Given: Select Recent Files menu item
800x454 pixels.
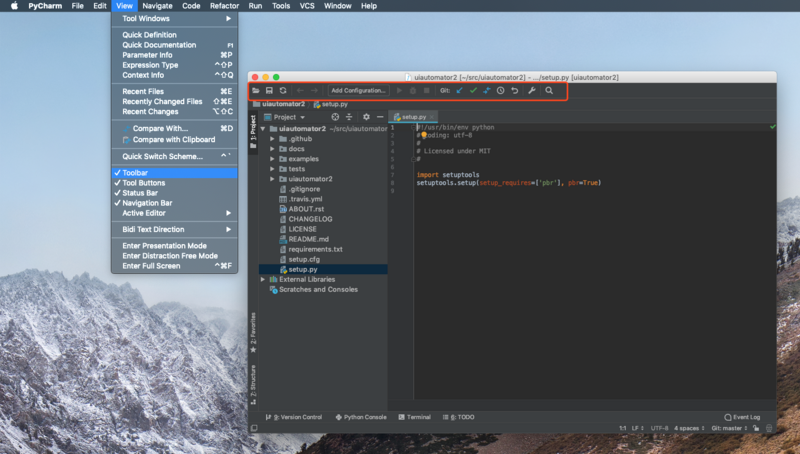Looking at the screenshot, I should click(174, 91).
